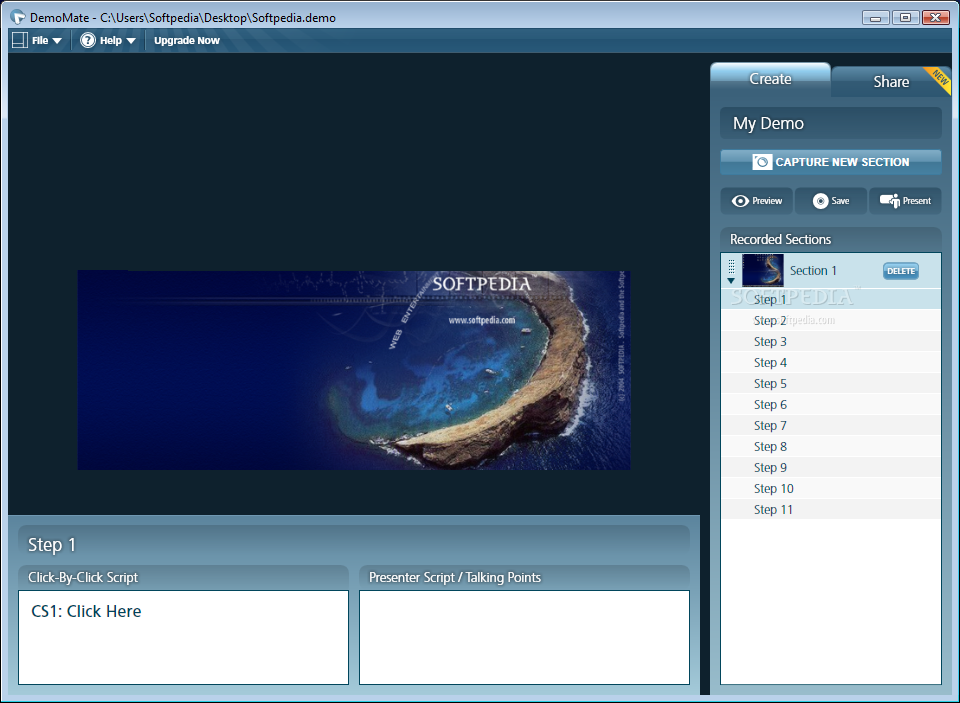
Task: Select Step 6 in the list
Action: [x=831, y=404]
